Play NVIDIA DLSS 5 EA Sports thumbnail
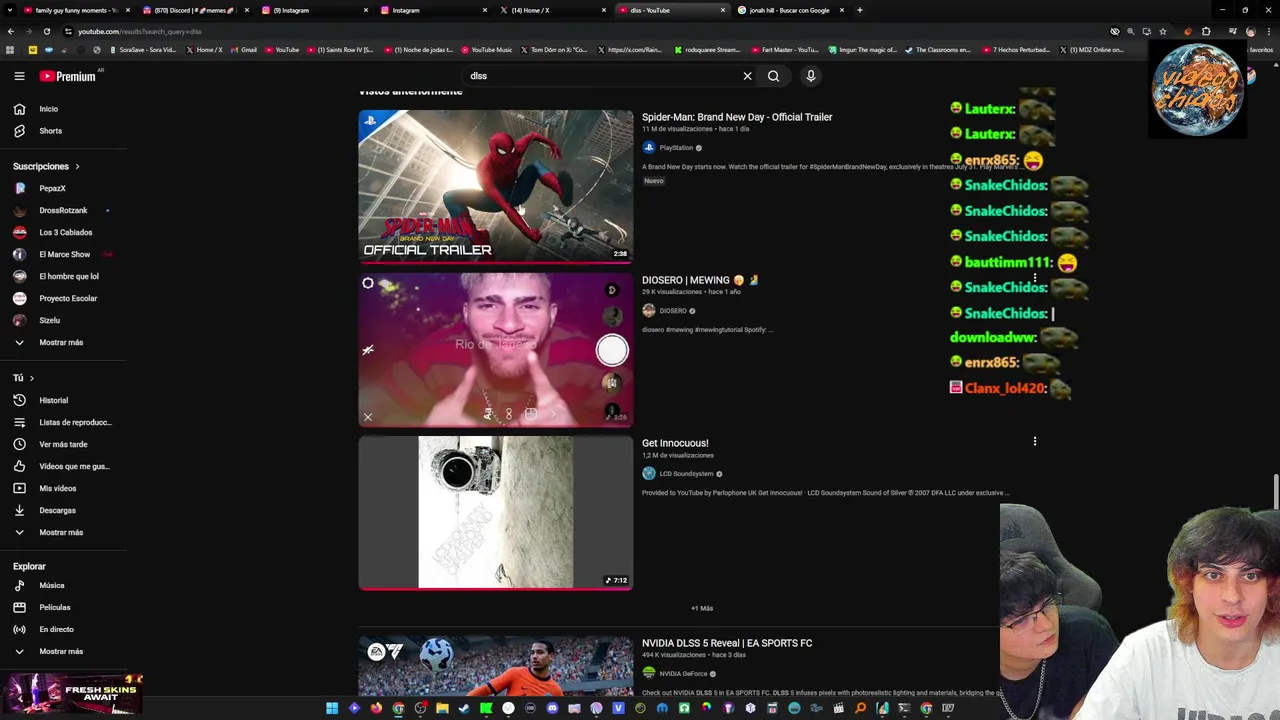This screenshot has height=720, width=1280. point(496,666)
